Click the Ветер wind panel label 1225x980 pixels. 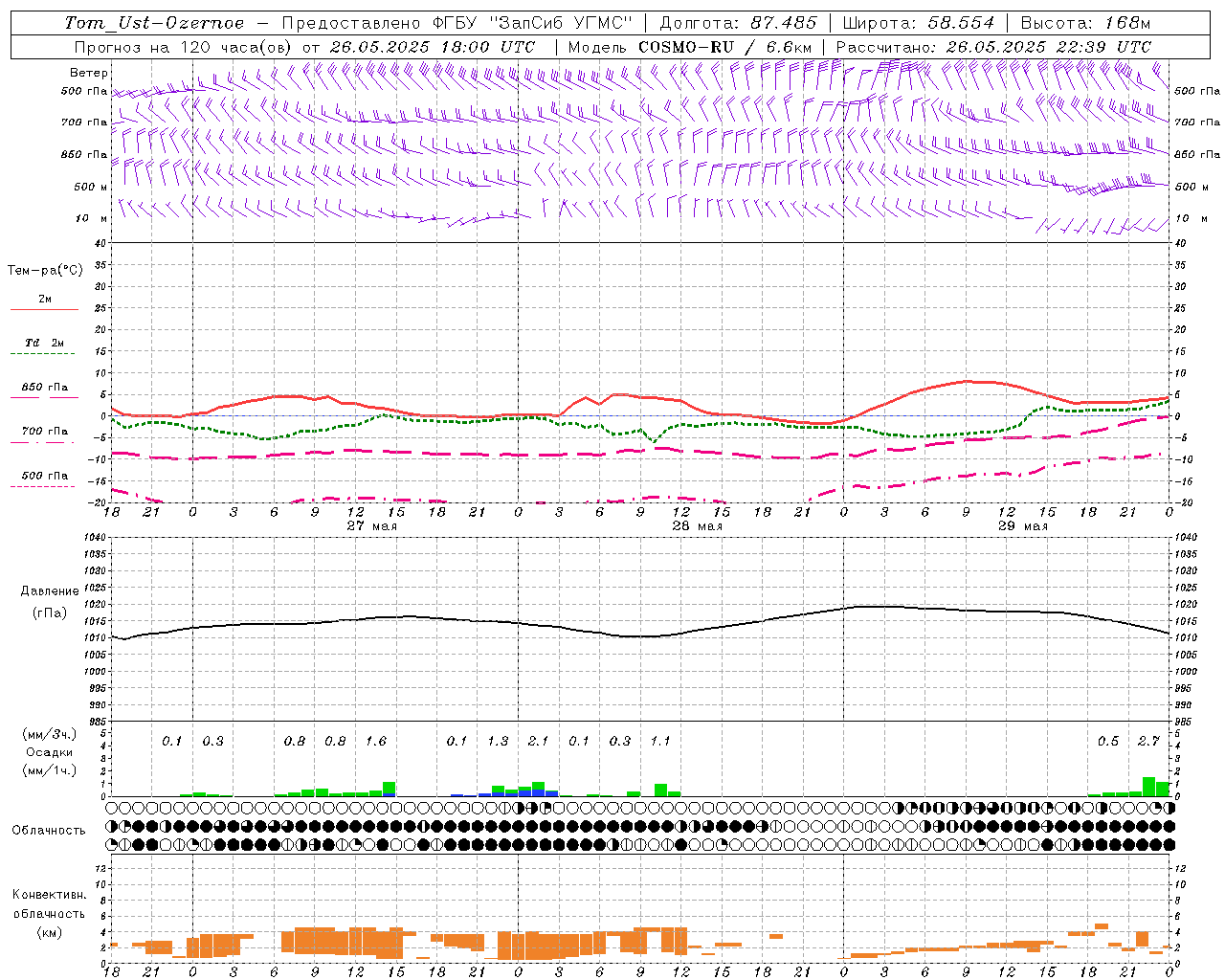[x=88, y=73]
